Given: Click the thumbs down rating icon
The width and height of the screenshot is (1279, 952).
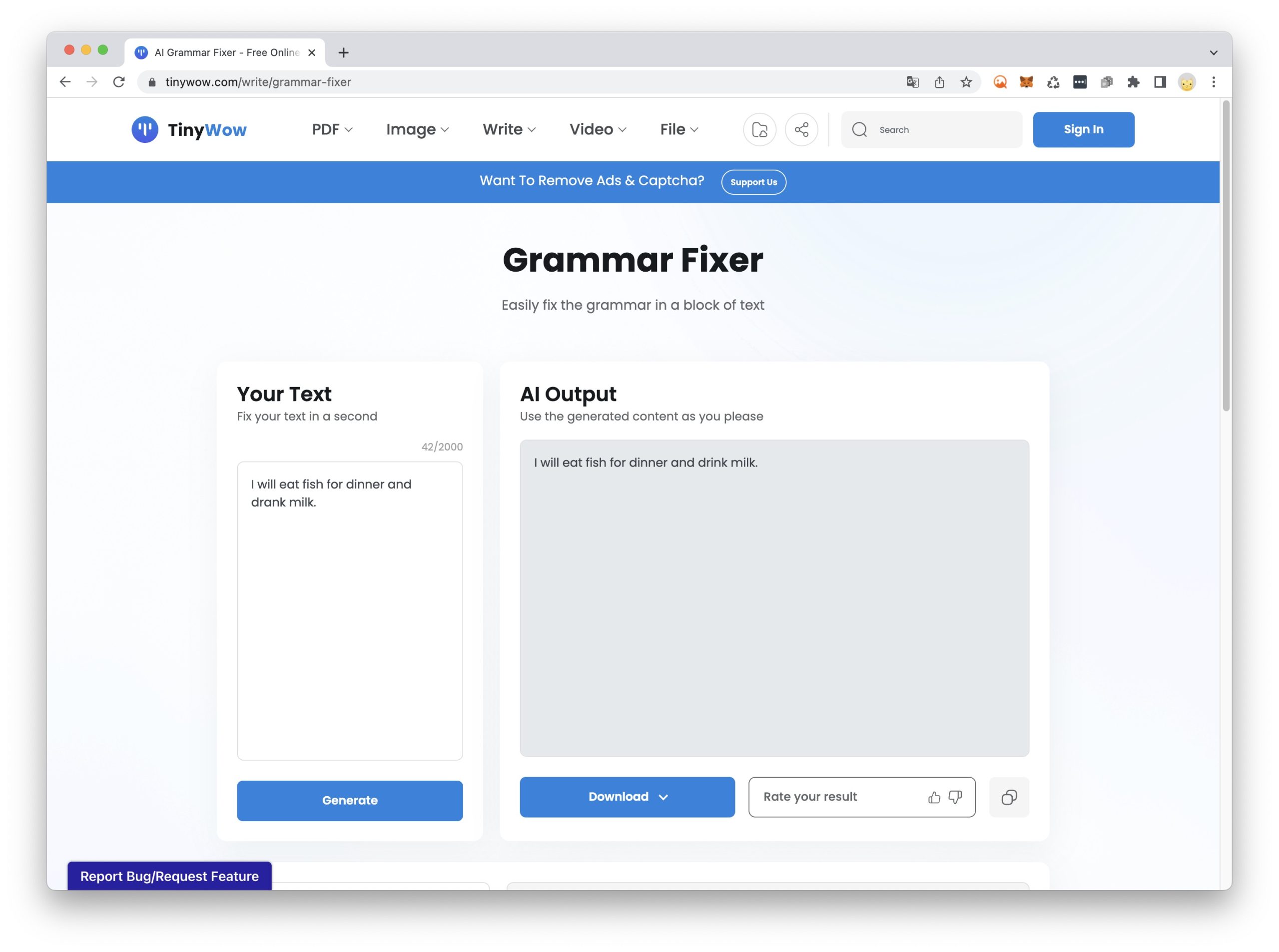Looking at the screenshot, I should (x=955, y=797).
